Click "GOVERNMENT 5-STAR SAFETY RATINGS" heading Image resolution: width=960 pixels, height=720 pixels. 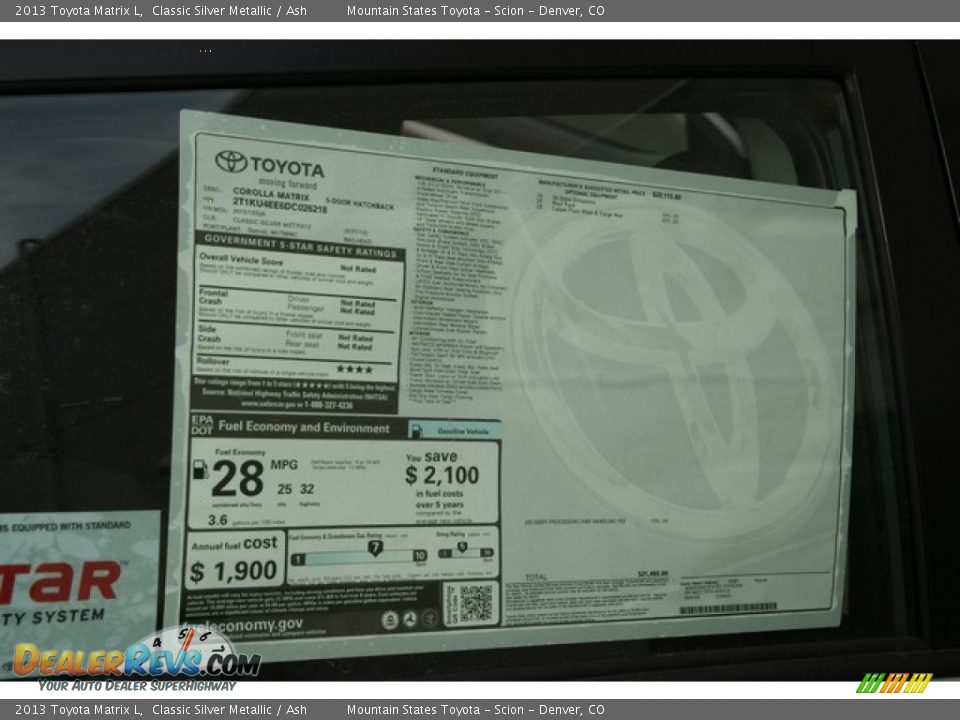(x=300, y=246)
